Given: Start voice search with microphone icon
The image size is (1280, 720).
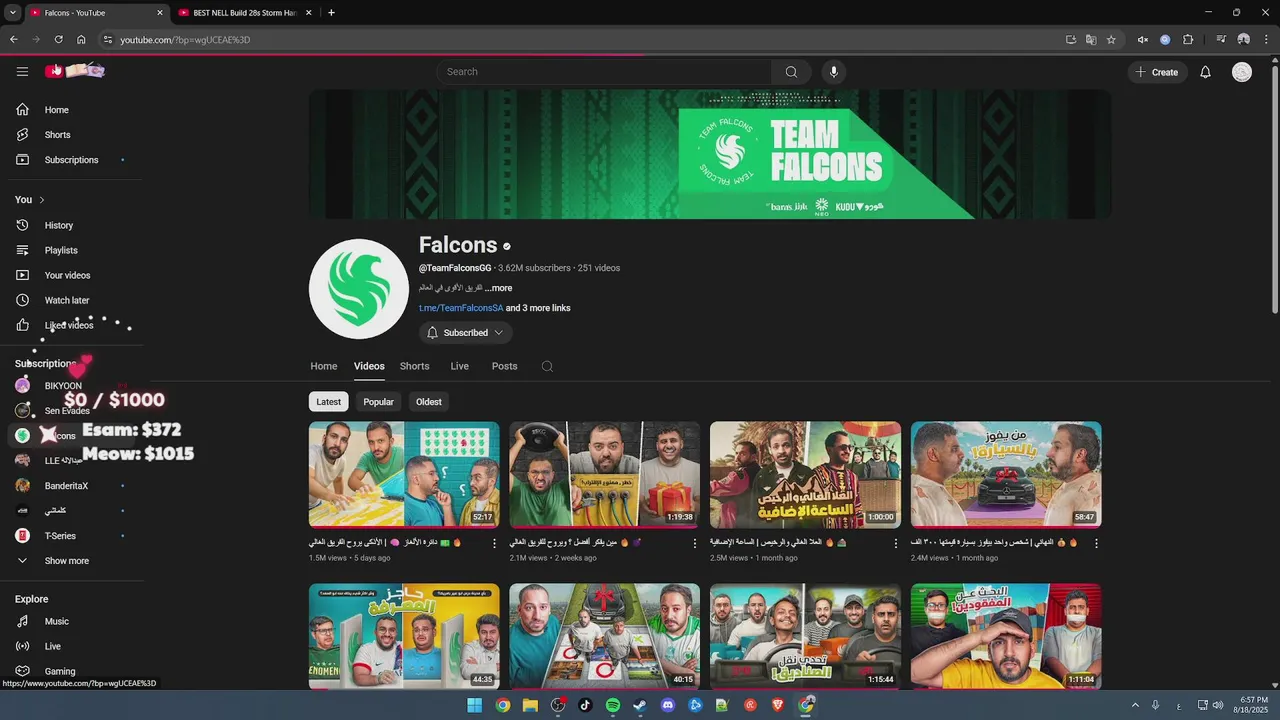Looking at the screenshot, I should coord(833,72).
